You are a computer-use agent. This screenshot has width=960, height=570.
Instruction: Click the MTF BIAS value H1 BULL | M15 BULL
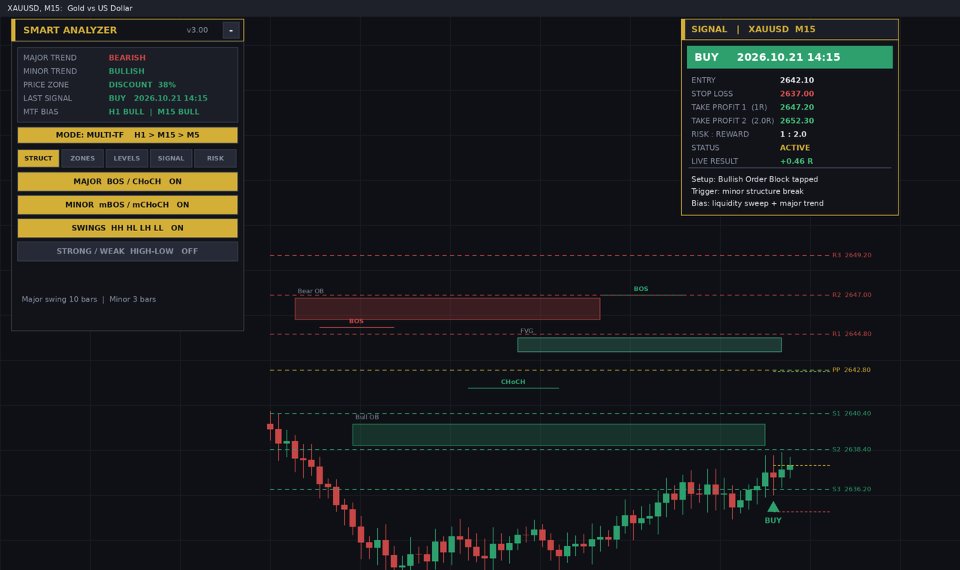coord(154,111)
